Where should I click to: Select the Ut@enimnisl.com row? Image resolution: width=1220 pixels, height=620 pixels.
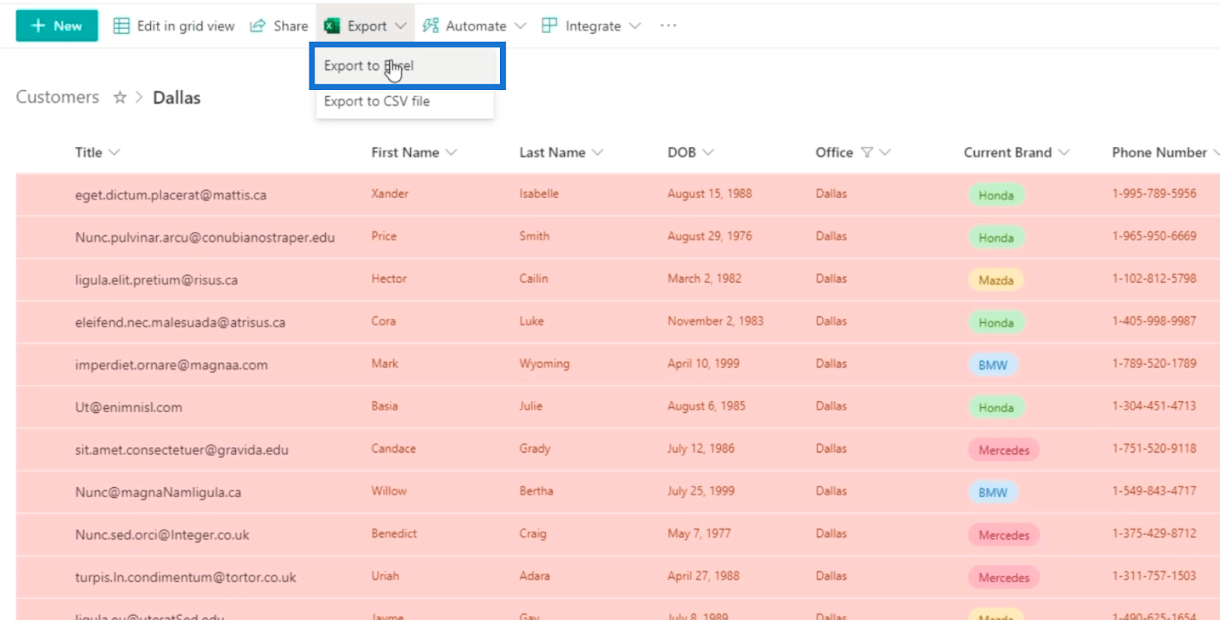[40, 407]
